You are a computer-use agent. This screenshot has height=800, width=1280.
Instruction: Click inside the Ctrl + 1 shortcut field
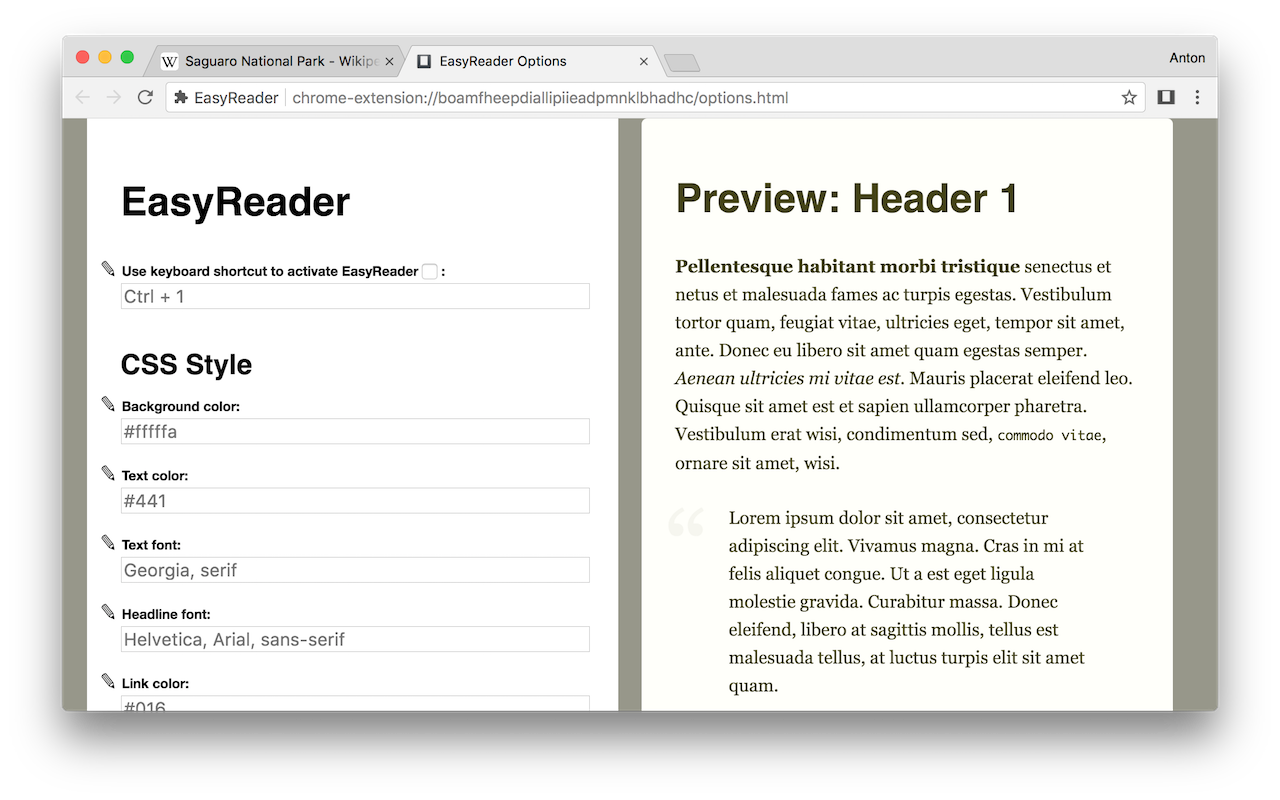355,295
